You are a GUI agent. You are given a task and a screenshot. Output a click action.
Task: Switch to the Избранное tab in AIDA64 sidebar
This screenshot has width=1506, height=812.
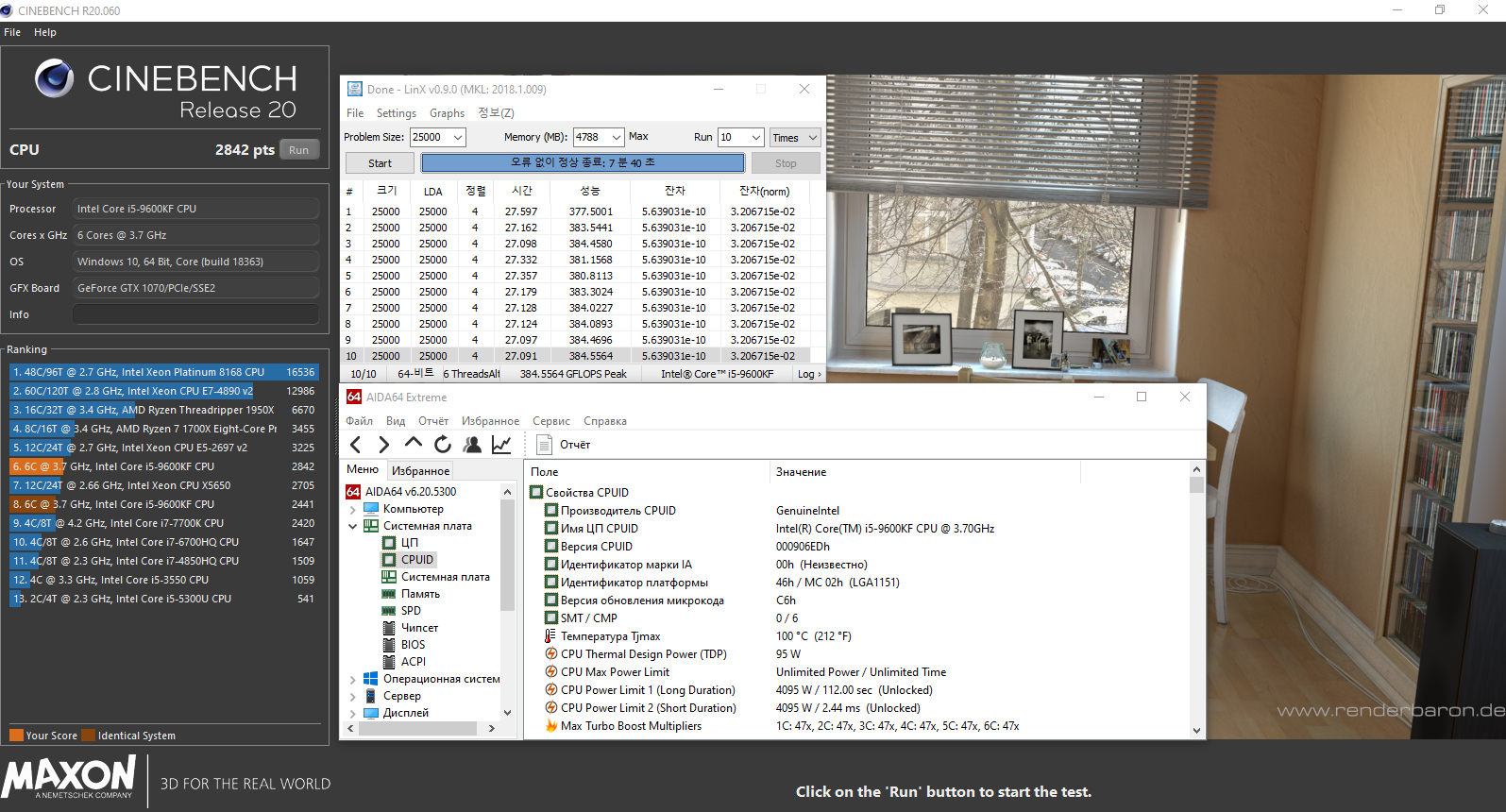420,470
